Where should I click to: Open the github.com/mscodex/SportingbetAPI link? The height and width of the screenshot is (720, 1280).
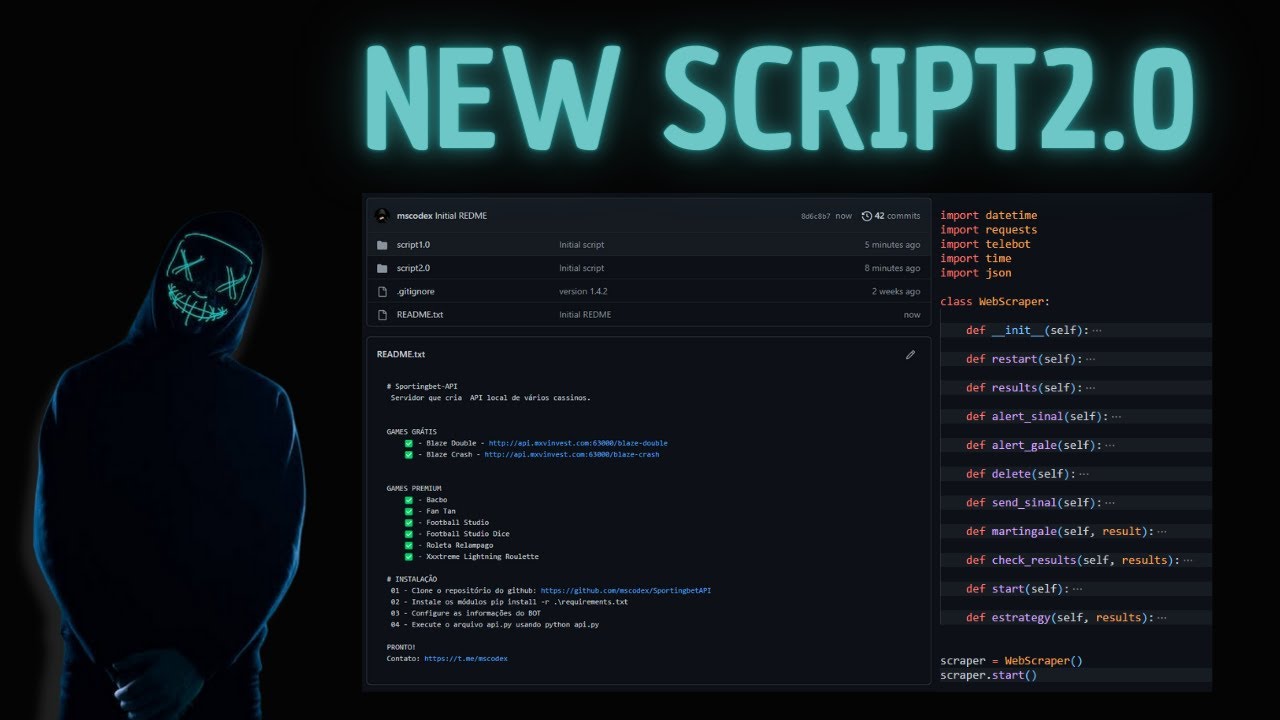pyautogui.click(x=625, y=590)
